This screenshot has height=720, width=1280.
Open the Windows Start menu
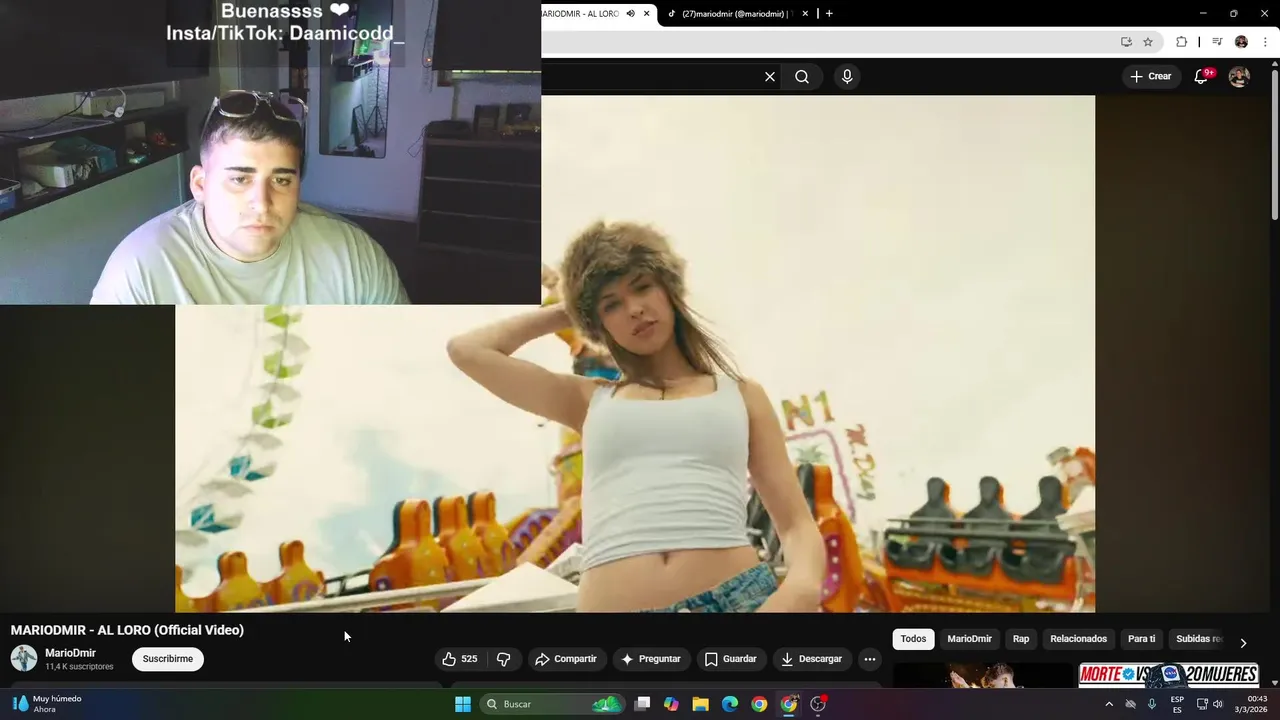point(463,704)
